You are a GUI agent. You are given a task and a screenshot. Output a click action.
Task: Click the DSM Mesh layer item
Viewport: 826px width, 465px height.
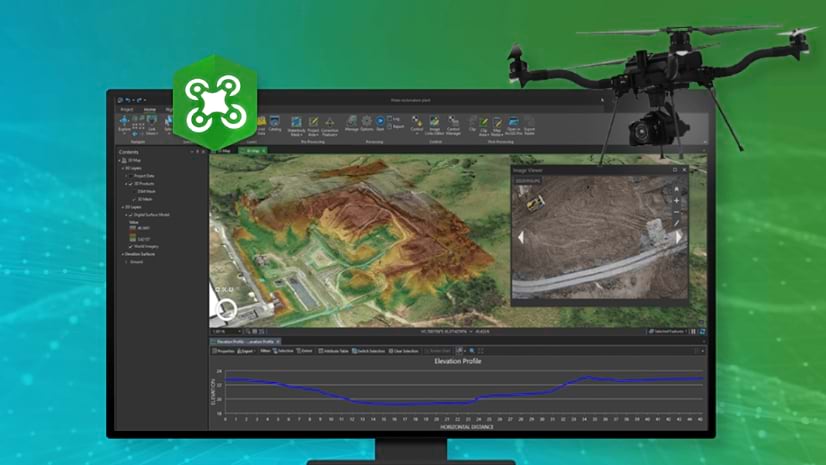tap(146, 192)
